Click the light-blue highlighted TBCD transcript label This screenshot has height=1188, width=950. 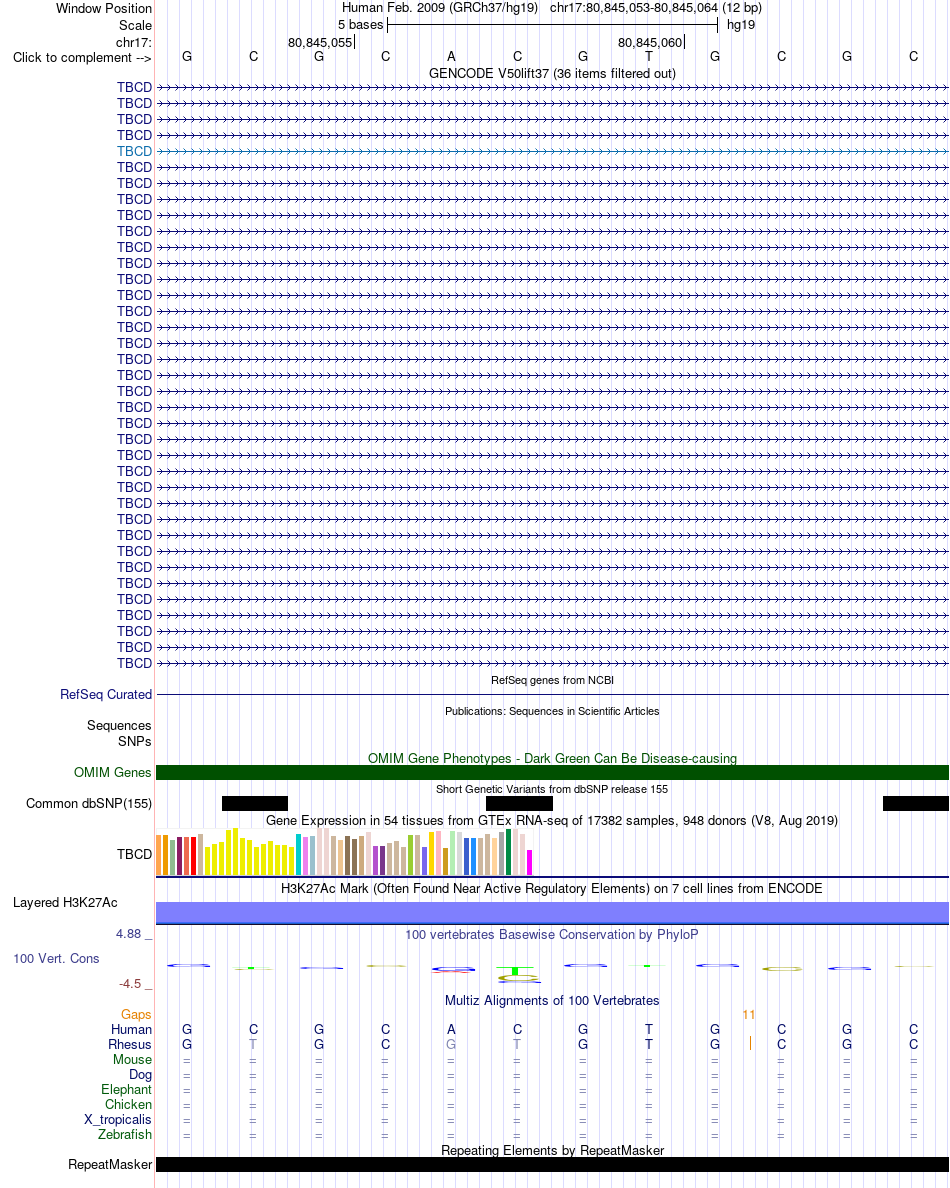point(134,151)
